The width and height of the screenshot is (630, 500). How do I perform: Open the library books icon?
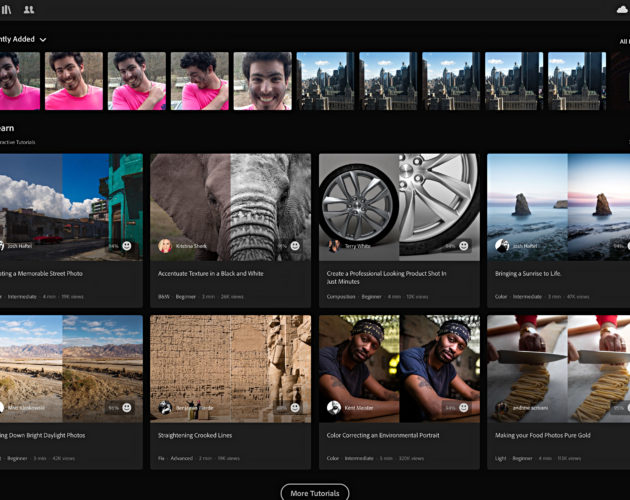coord(6,9)
